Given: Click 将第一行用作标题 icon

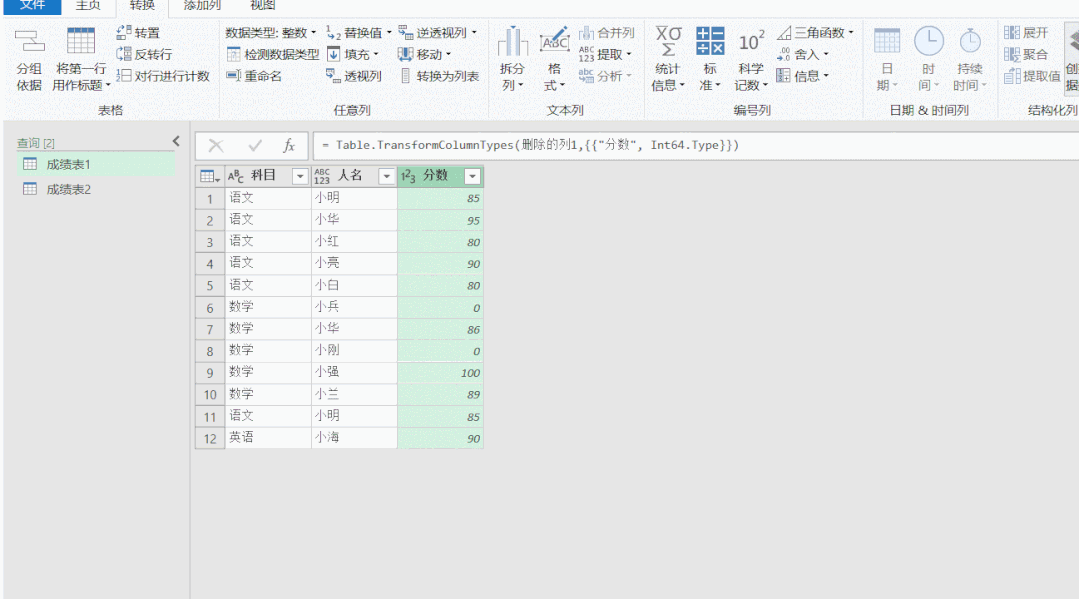Looking at the screenshot, I should 81,41.
